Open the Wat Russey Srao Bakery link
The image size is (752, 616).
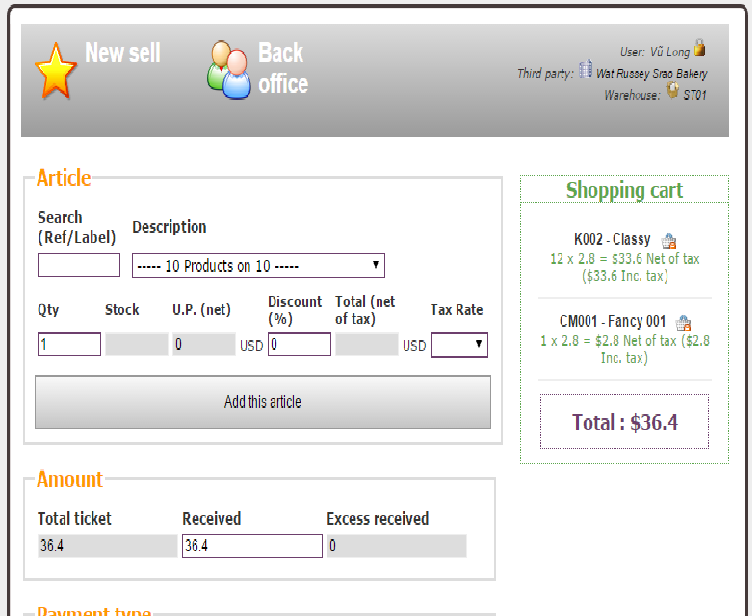(x=651, y=73)
